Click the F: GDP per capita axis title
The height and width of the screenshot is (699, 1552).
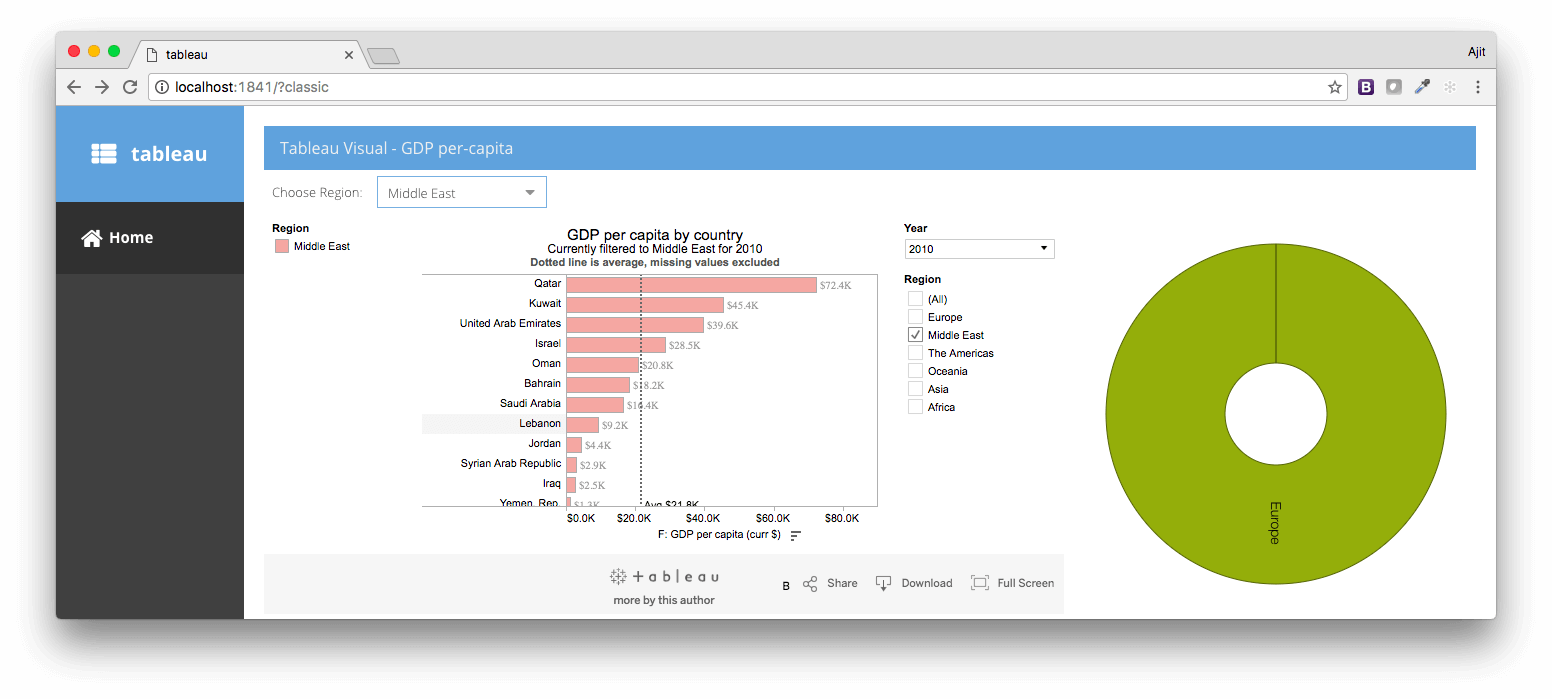[x=719, y=535]
